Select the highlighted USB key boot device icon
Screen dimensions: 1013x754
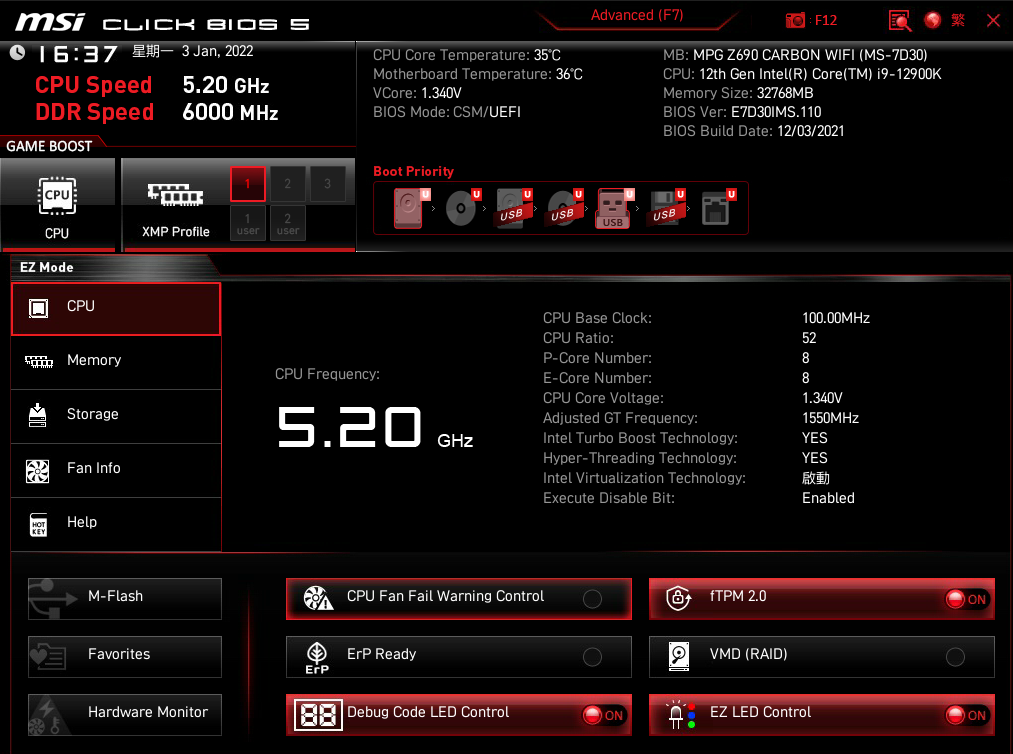614,208
